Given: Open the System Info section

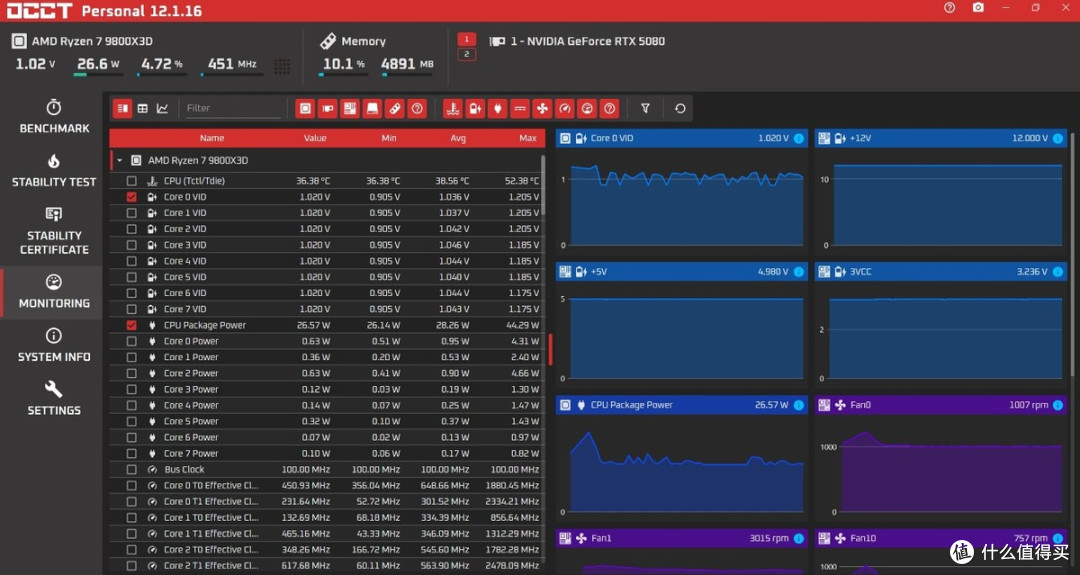Looking at the screenshot, I should pos(54,346).
